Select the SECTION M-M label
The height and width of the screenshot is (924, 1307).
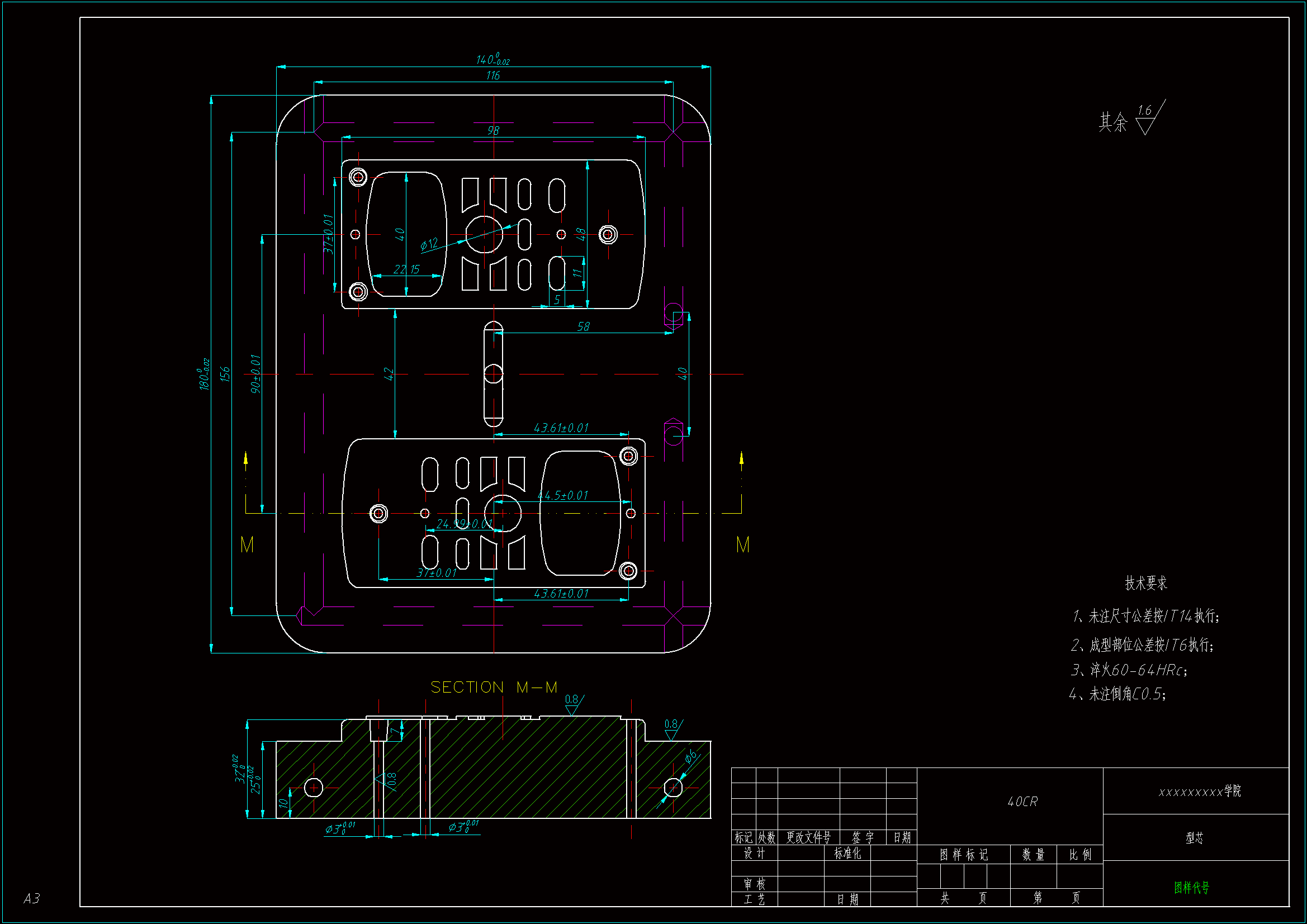[x=494, y=687]
